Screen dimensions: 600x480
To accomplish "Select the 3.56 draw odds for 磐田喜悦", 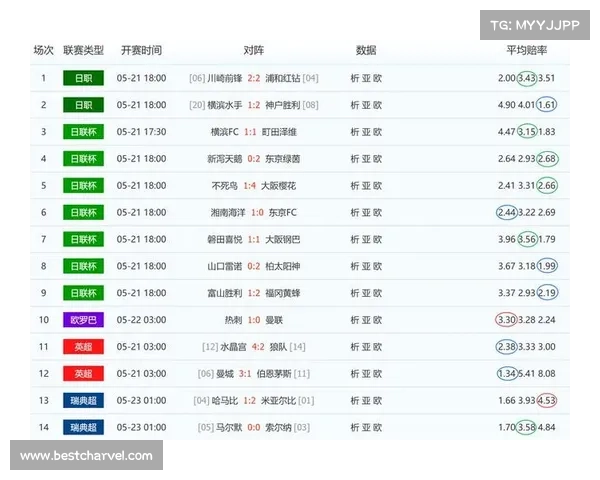I will (x=527, y=239).
